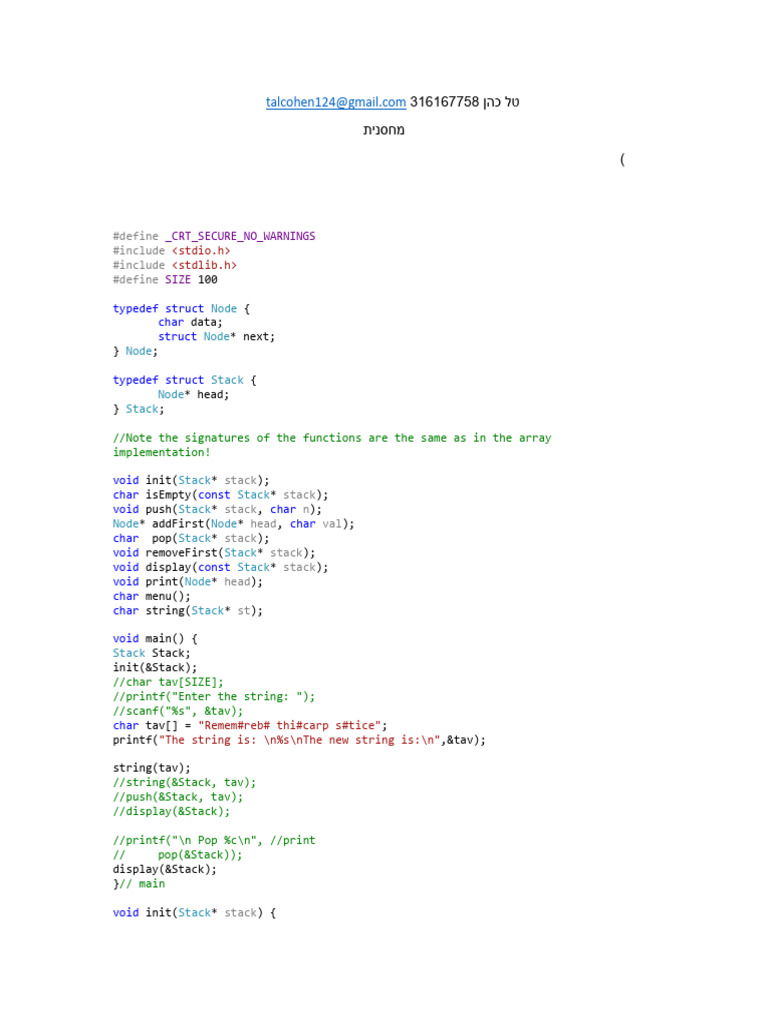The height and width of the screenshot is (1024, 768).
Task: Click the commented //char tav[SIZE]; line
Action: coord(168,682)
